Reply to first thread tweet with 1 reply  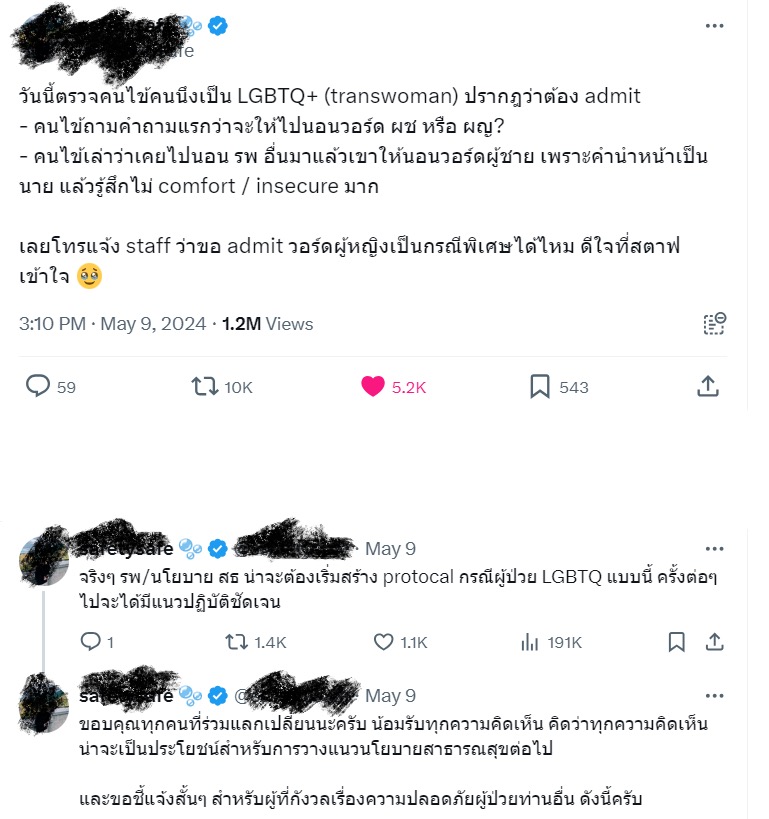(90, 641)
